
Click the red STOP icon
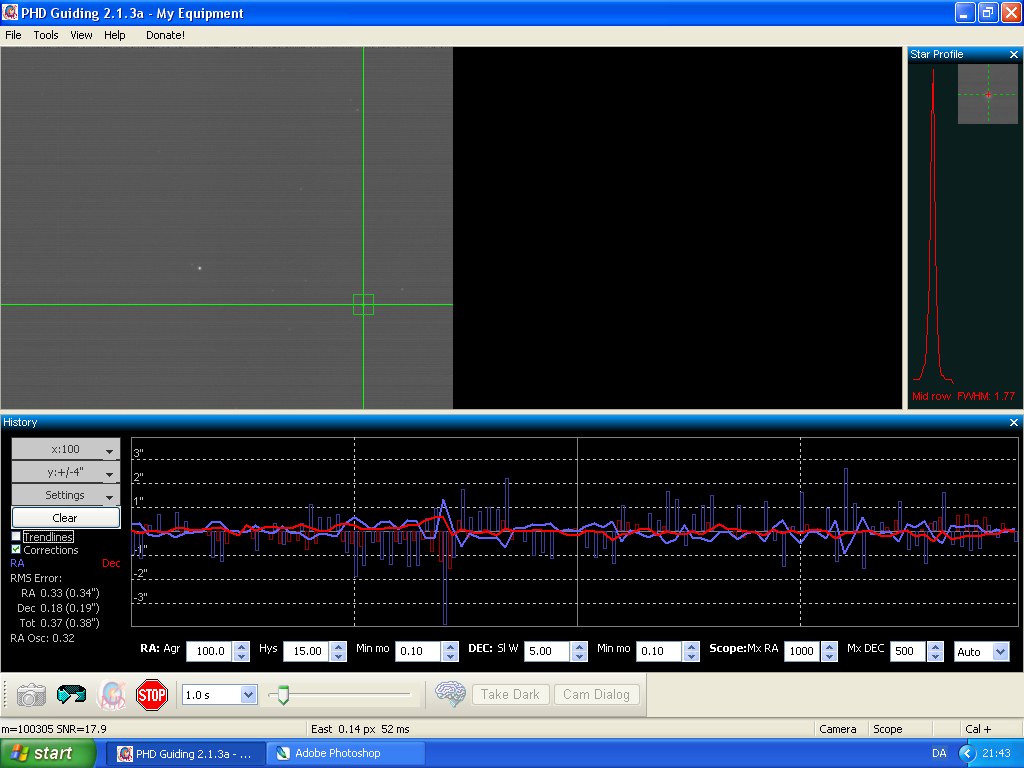(x=152, y=695)
